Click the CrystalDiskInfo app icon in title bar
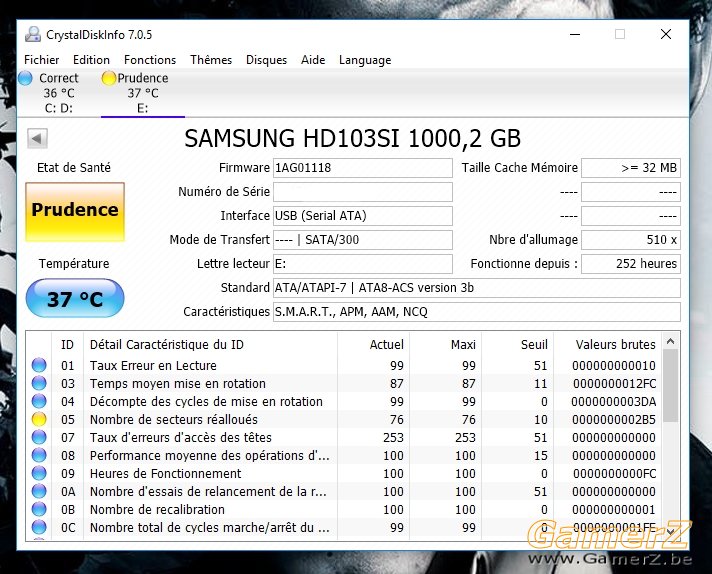Image resolution: width=712 pixels, height=574 pixels. click(x=33, y=35)
